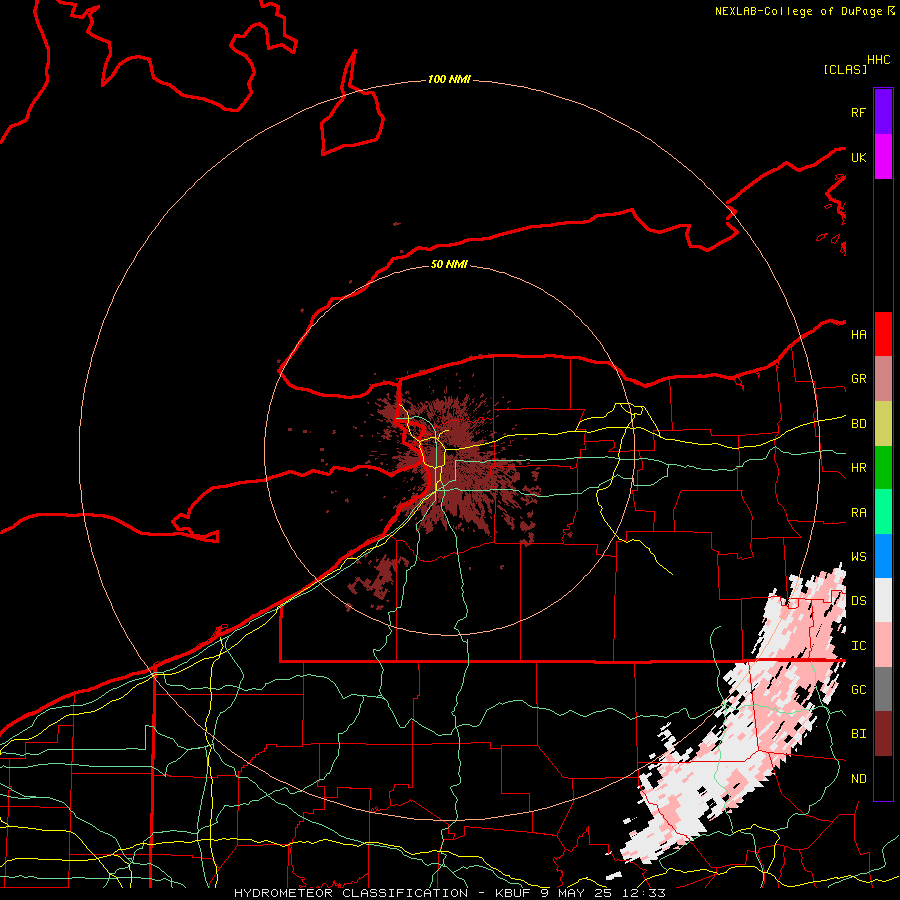Click the '100 NMI' range ring label
The width and height of the screenshot is (900, 900).
pyautogui.click(x=449, y=79)
